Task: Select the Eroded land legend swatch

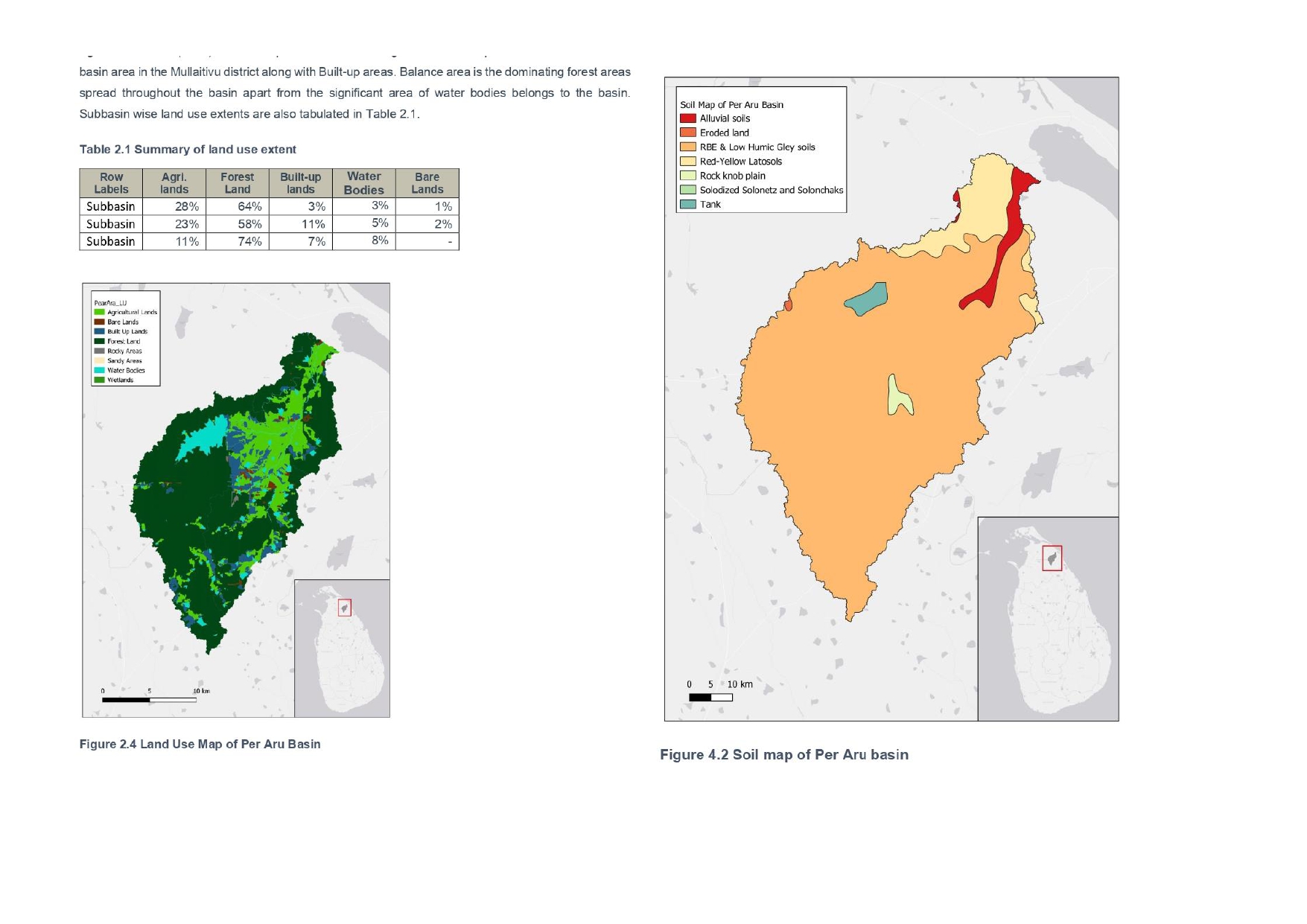Action: (x=687, y=133)
